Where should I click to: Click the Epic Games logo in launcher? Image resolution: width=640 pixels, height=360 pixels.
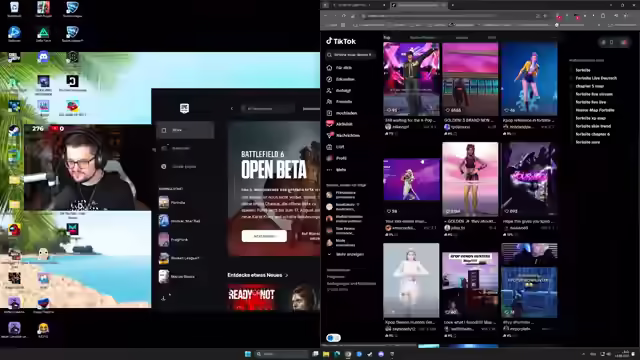(x=184, y=108)
